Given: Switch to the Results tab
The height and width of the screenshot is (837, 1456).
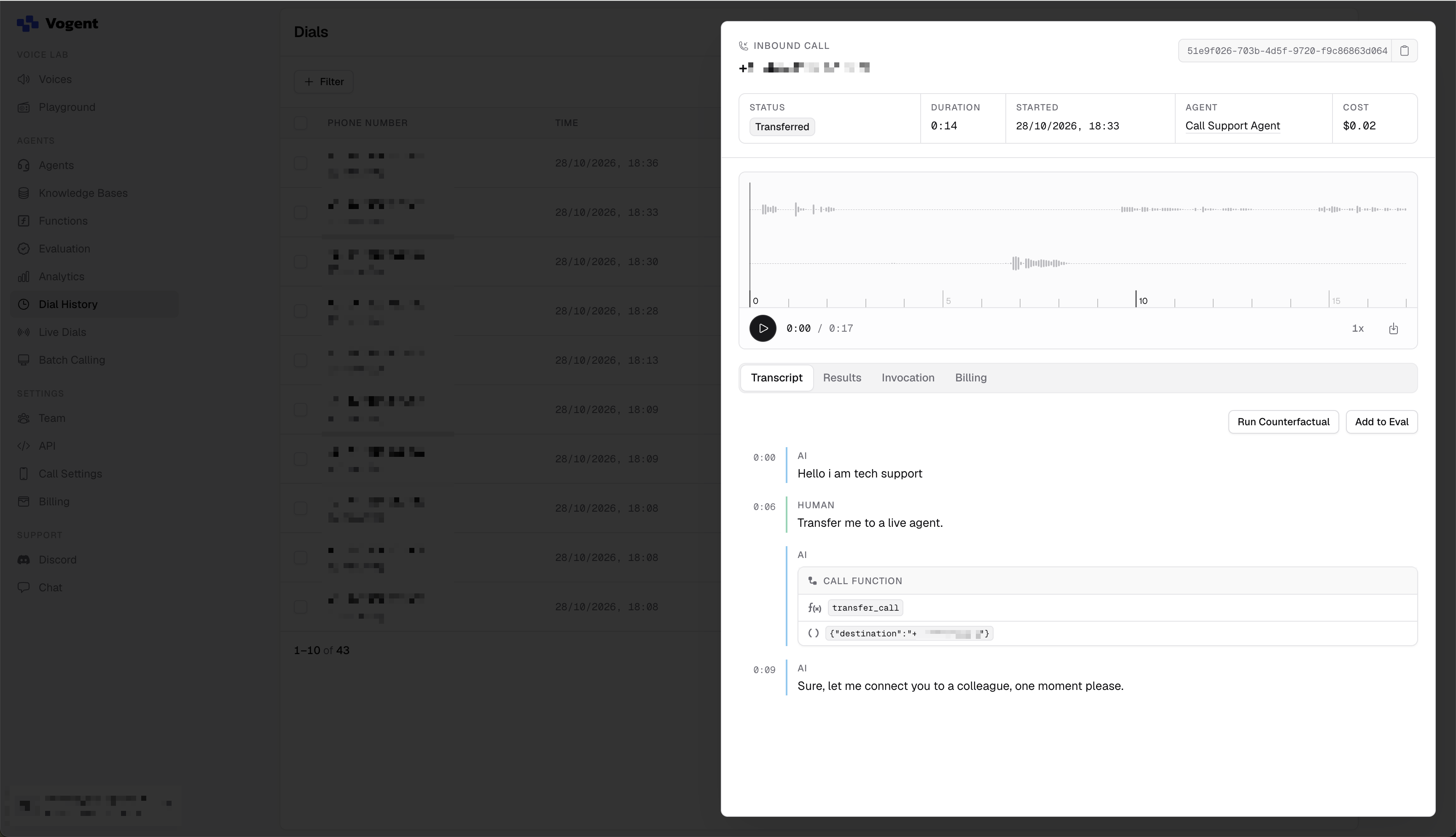Looking at the screenshot, I should [x=841, y=378].
